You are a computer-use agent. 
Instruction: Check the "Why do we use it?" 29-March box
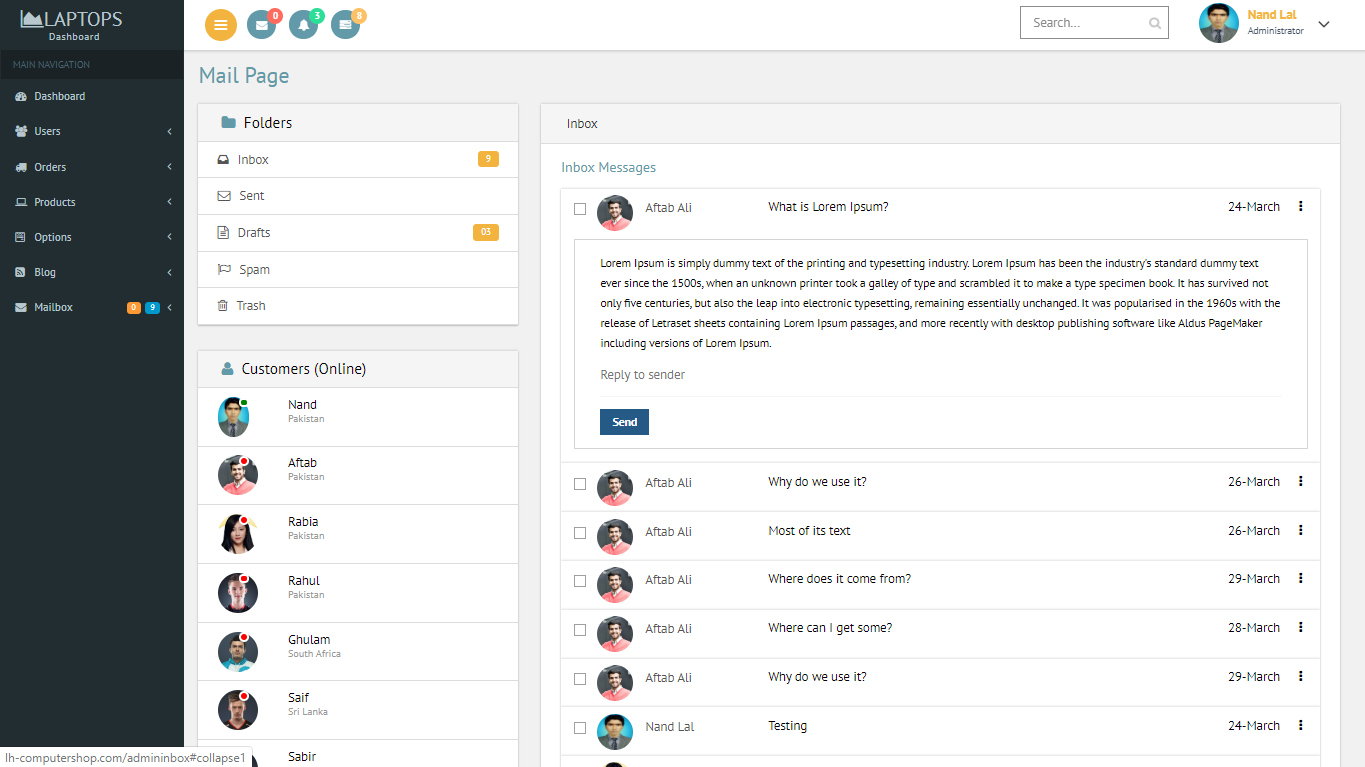point(580,679)
